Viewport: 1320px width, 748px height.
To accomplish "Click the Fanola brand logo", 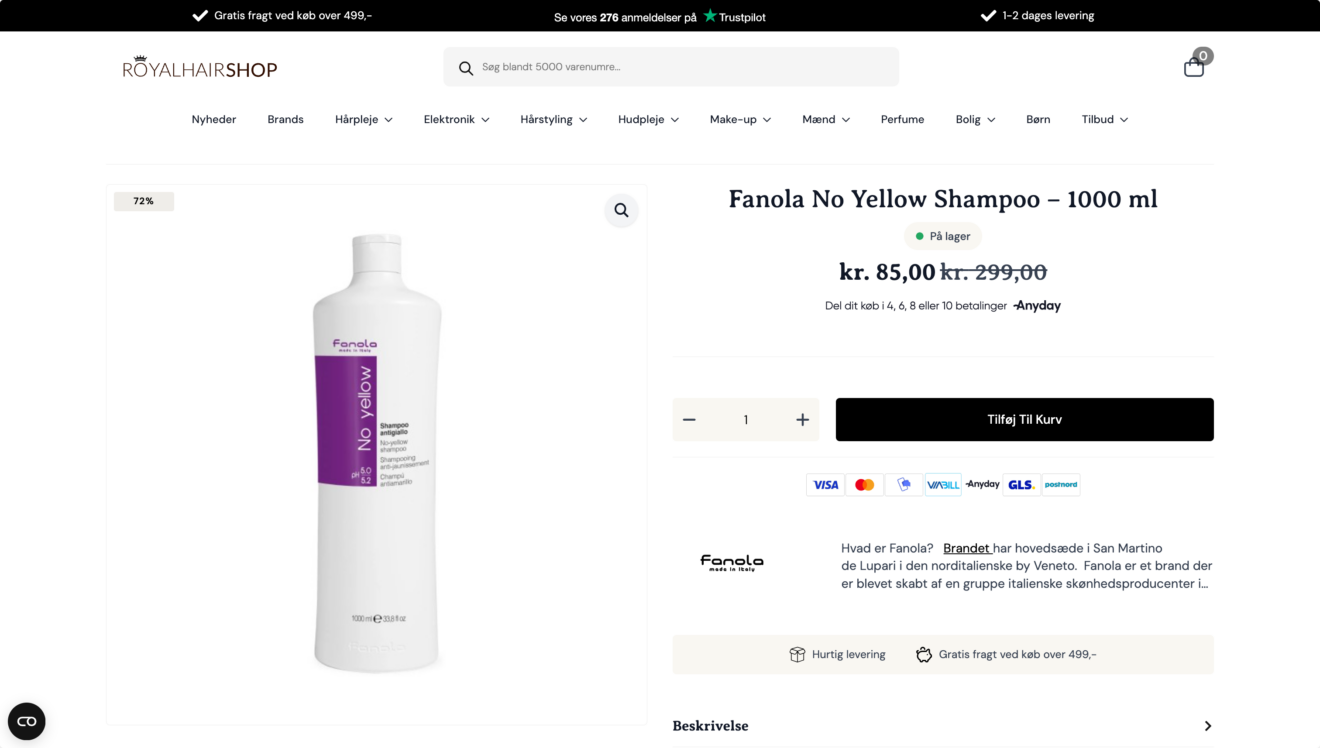I will pos(732,562).
